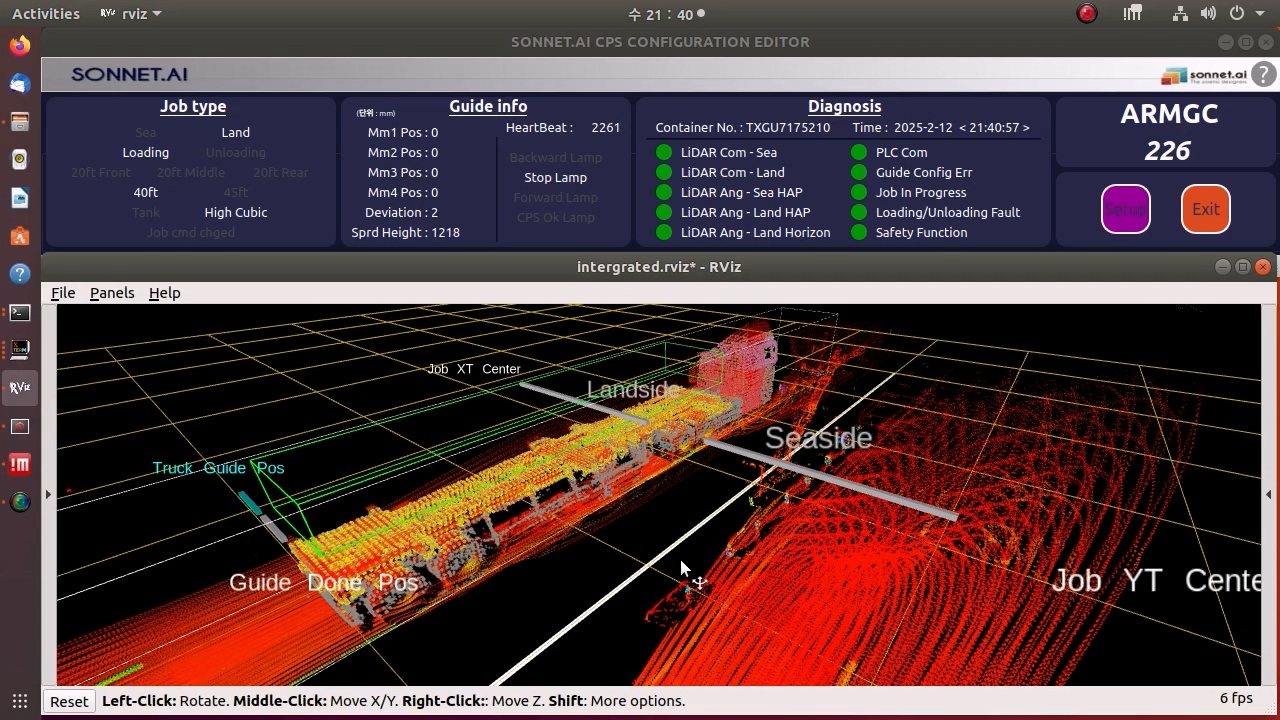The image size is (1280, 720).
Task: Click the red recording indicator in top bar
Action: coord(1087,14)
